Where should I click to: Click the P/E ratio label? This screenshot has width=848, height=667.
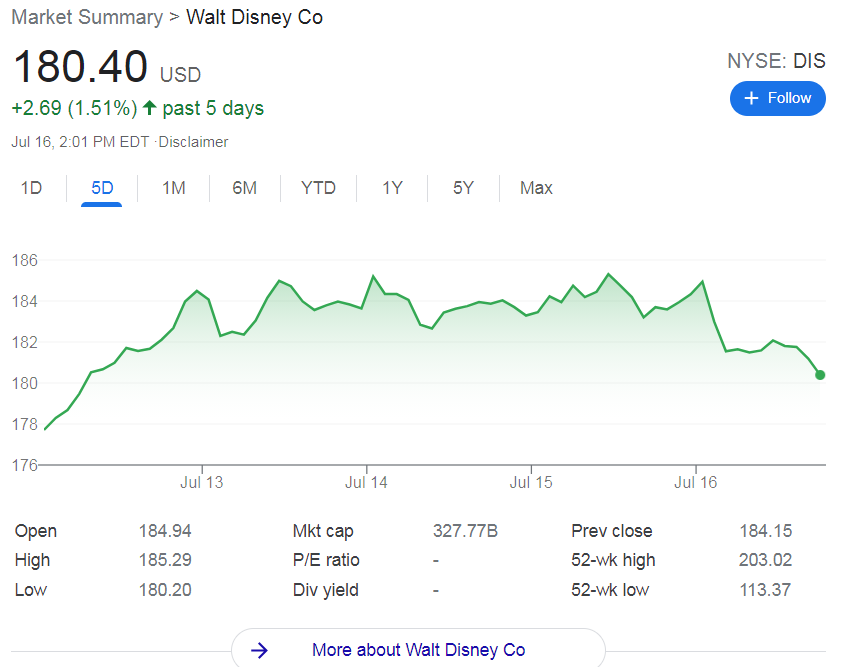326,560
